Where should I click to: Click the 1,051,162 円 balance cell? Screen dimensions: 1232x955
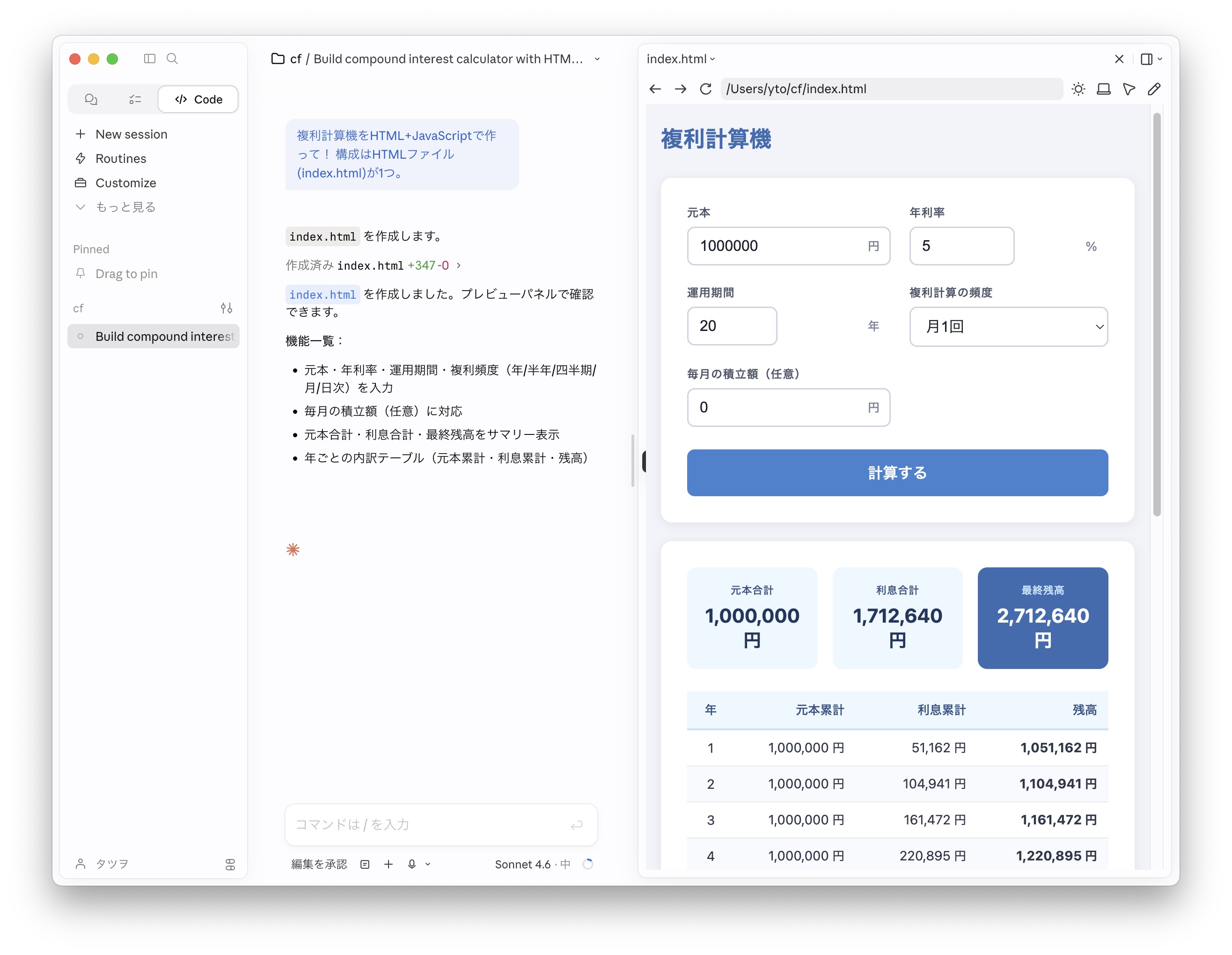coord(1058,748)
